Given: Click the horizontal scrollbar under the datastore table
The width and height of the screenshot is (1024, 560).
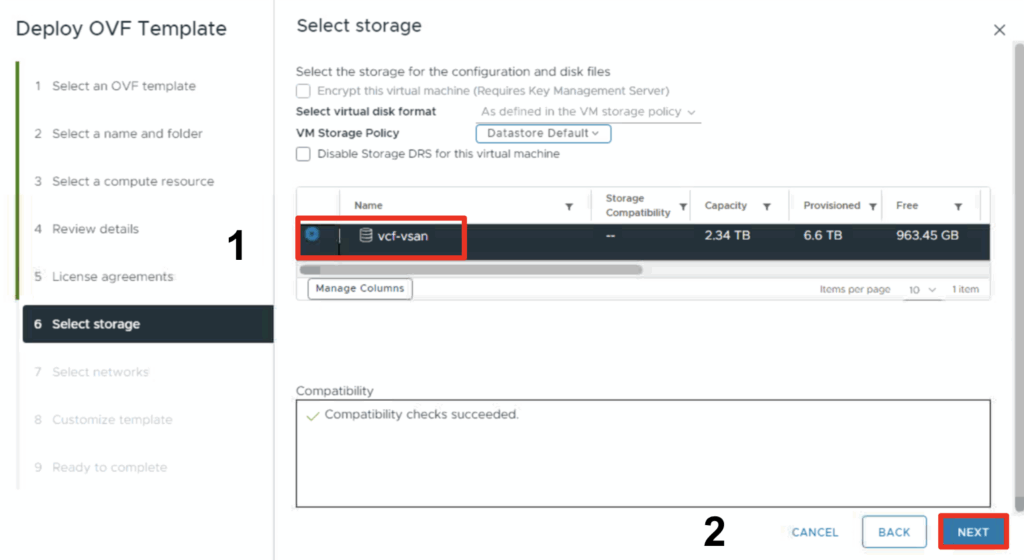Looking at the screenshot, I should pyautogui.click(x=470, y=269).
